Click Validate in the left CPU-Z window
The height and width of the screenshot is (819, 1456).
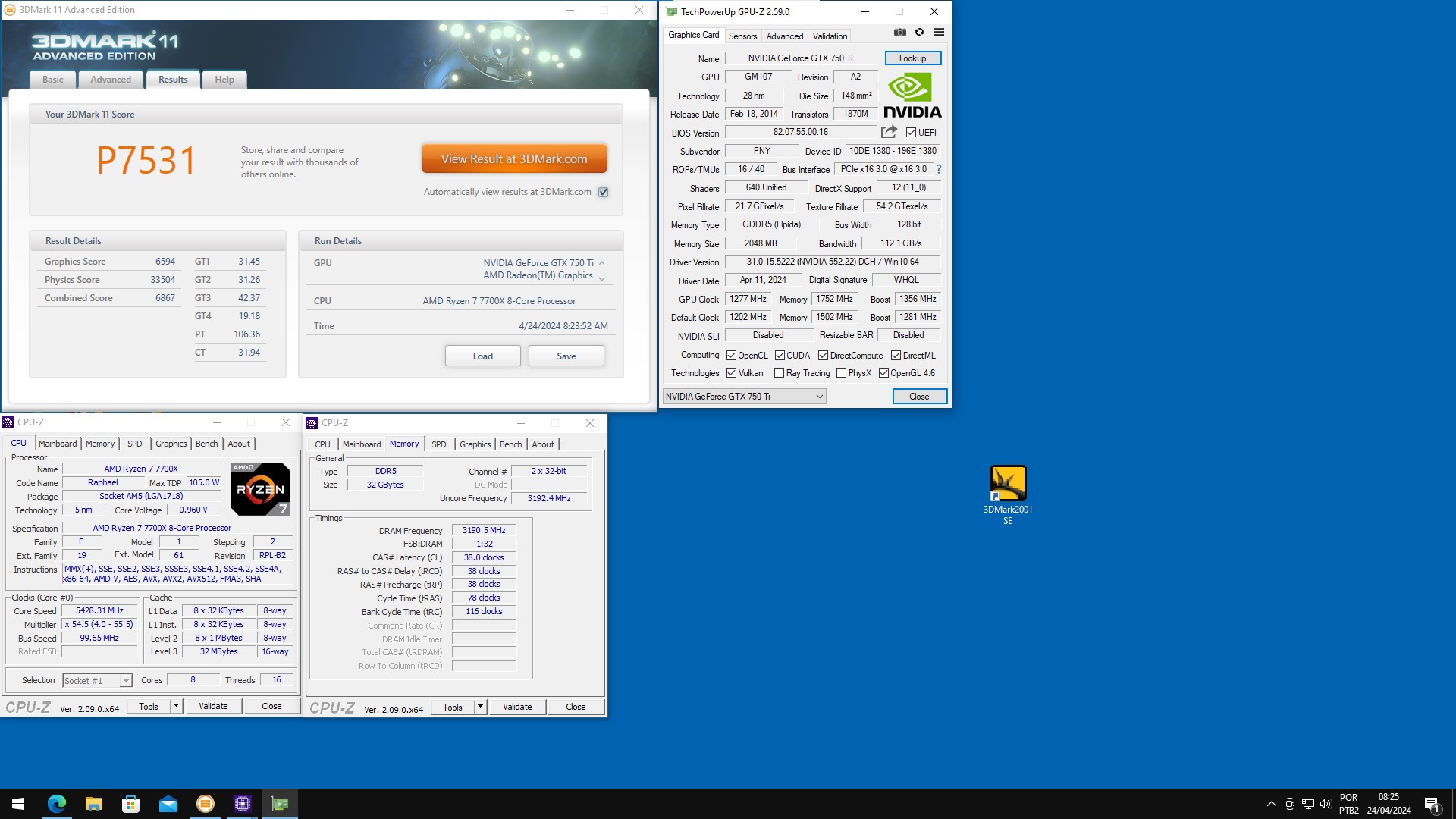click(213, 706)
